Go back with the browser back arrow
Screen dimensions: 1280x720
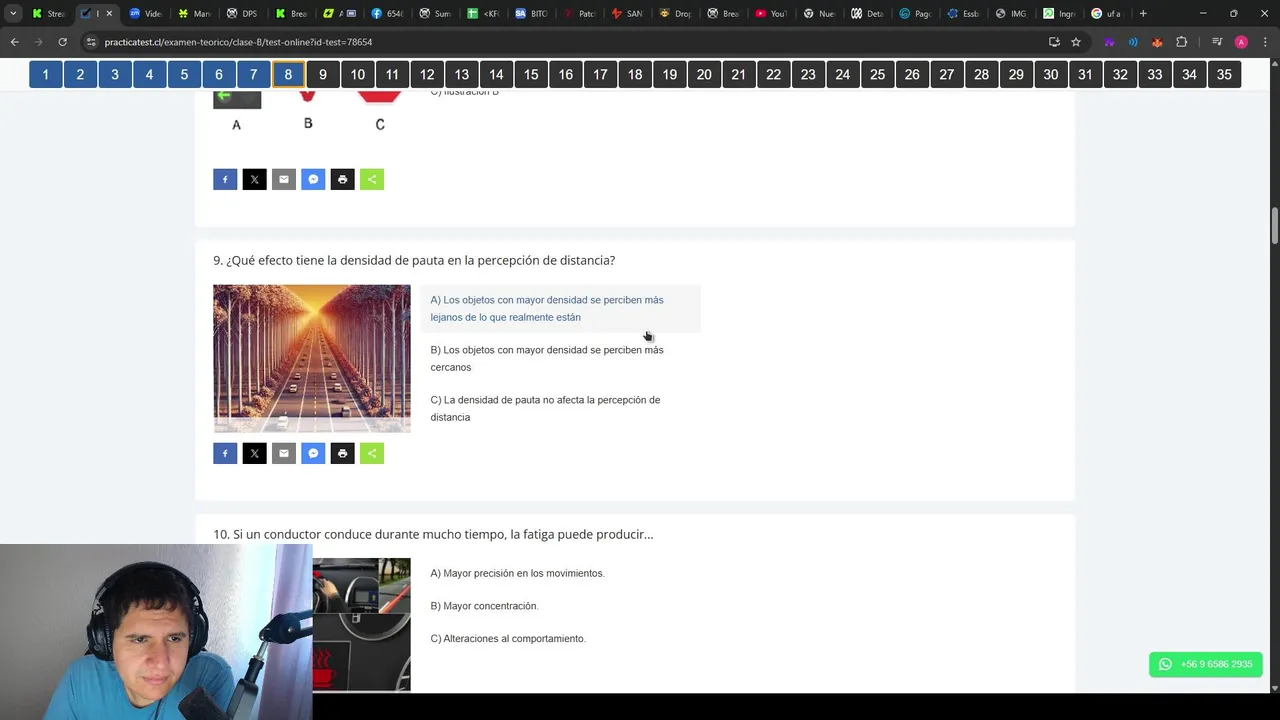click(14, 42)
